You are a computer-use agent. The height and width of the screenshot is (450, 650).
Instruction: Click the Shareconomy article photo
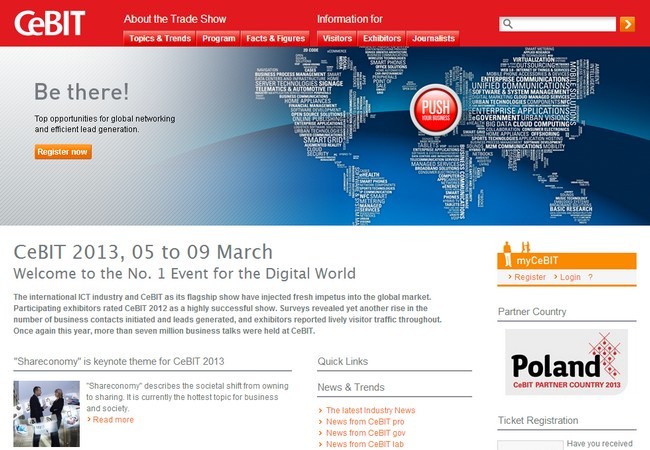click(x=46, y=414)
